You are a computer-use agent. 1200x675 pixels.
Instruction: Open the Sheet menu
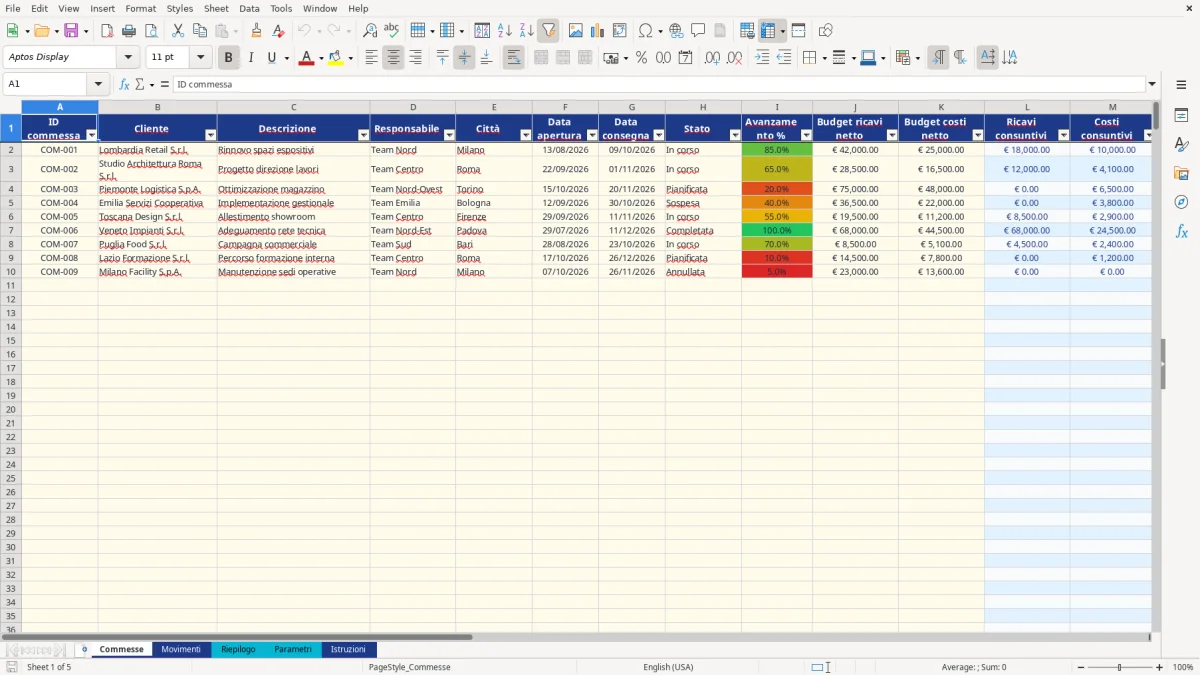tap(216, 8)
